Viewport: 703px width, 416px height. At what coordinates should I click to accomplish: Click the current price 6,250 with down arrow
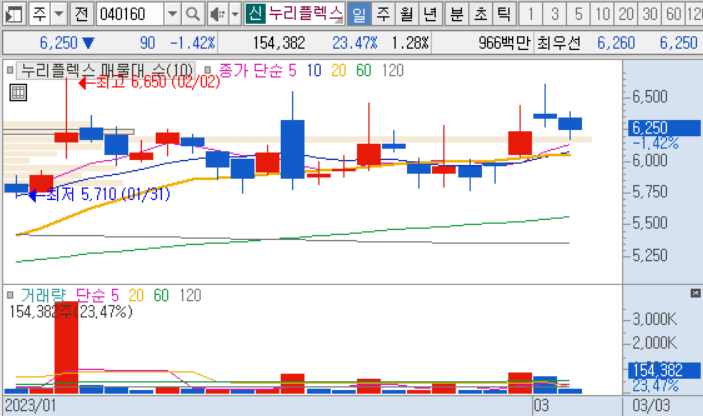click(x=67, y=43)
